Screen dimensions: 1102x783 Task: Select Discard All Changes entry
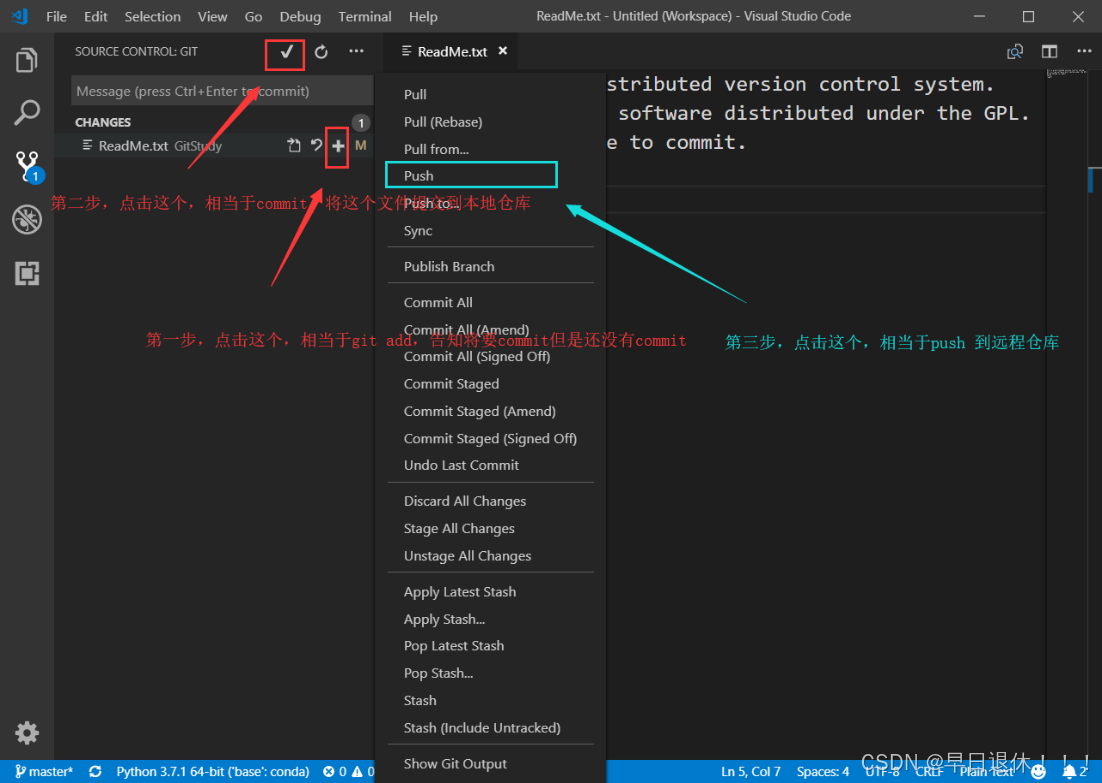(491, 501)
